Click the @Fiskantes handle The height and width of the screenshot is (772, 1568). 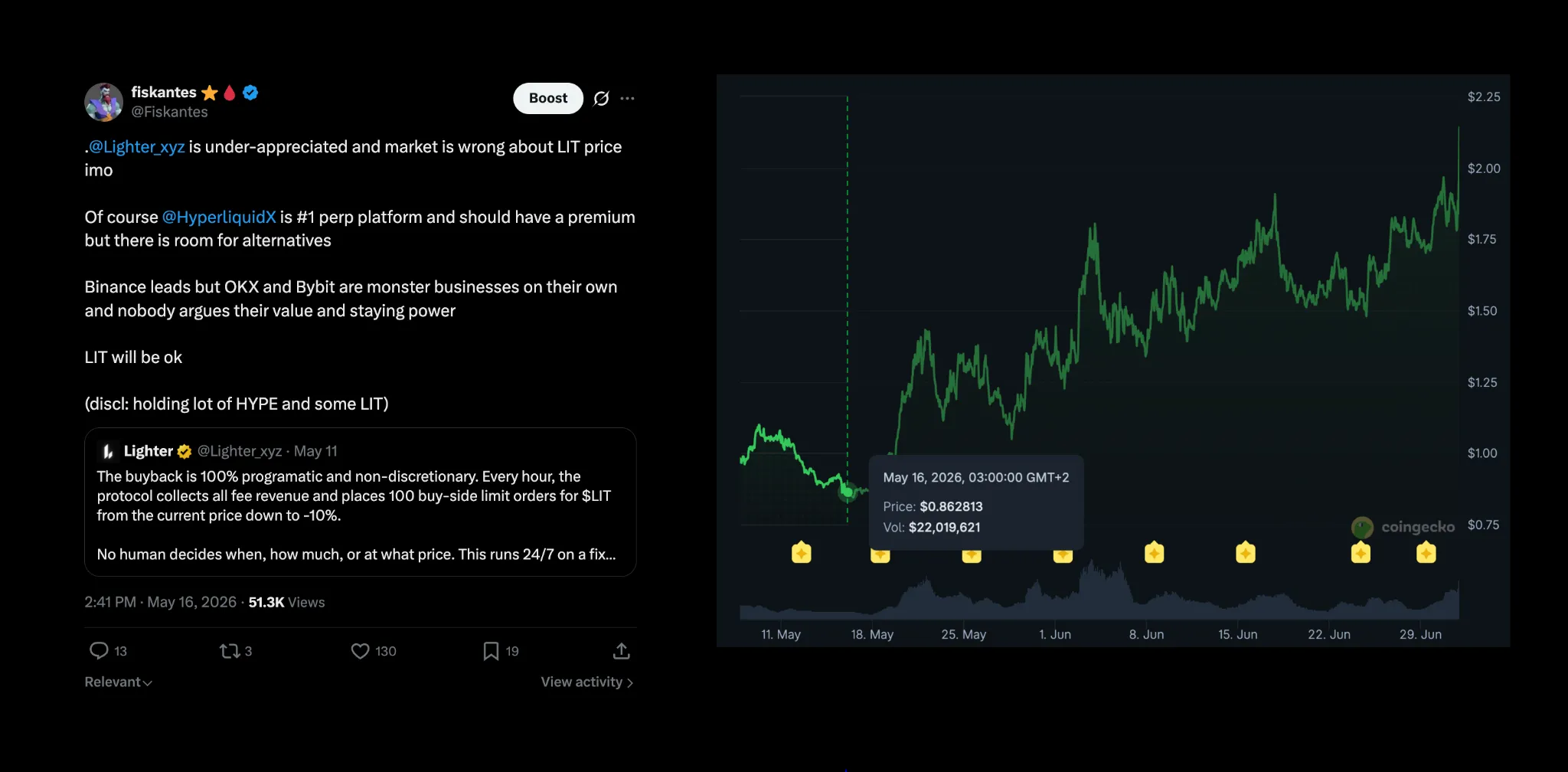click(x=169, y=112)
